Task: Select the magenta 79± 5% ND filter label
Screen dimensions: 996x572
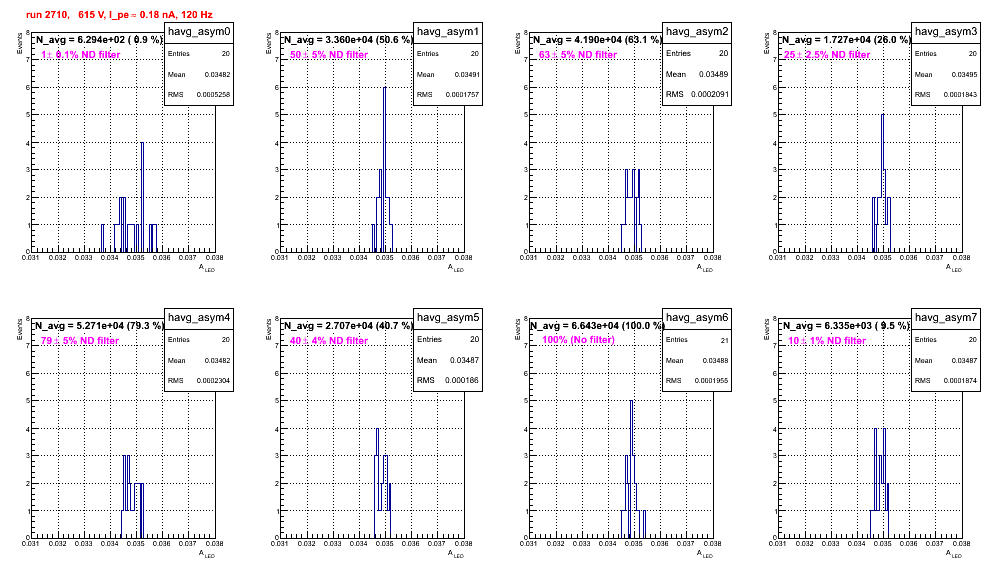Action: pyautogui.click(x=80, y=341)
